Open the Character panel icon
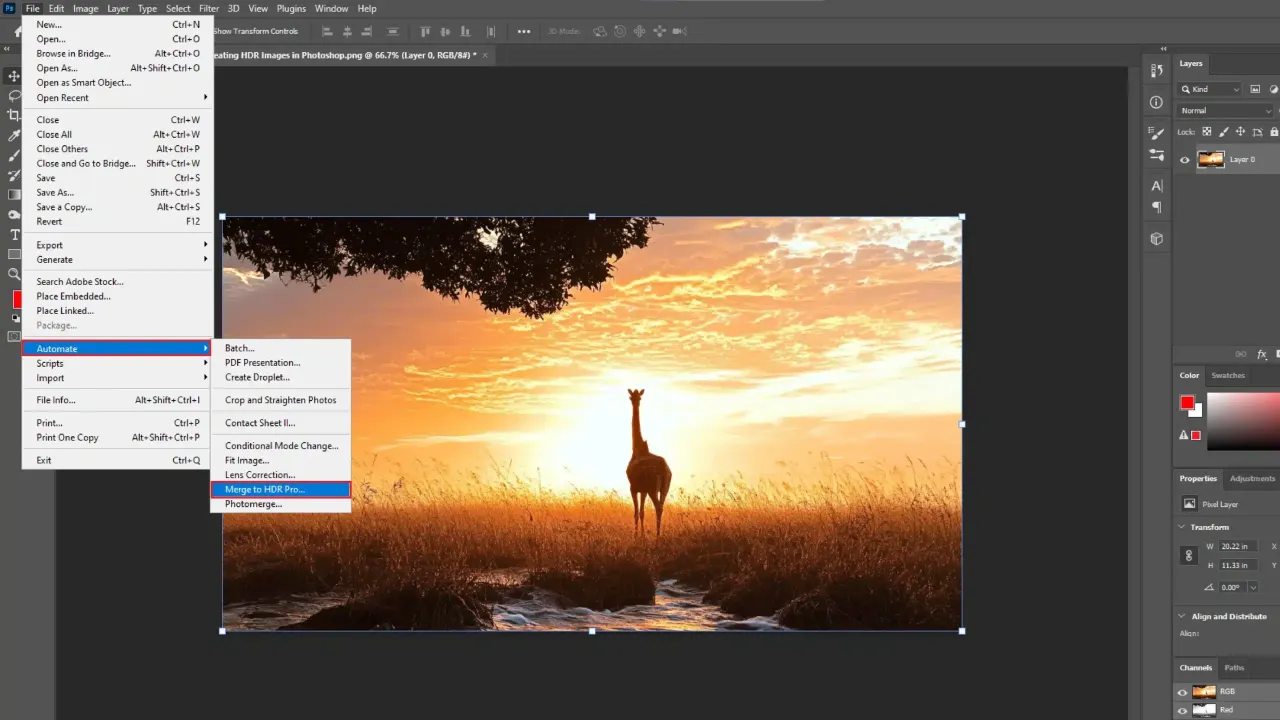This screenshot has height=720, width=1280. coord(1157,185)
